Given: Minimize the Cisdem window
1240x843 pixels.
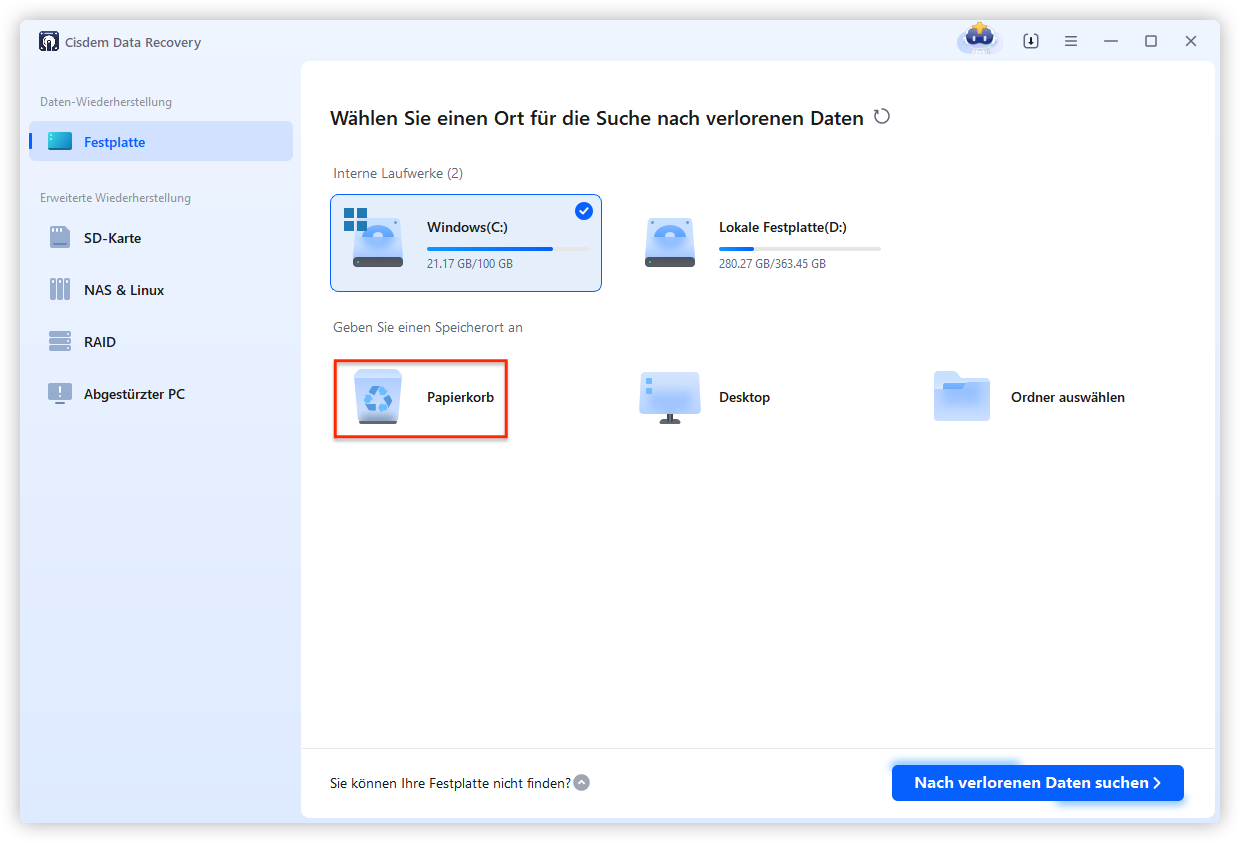Looking at the screenshot, I should pyautogui.click(x=1111, y=41).
